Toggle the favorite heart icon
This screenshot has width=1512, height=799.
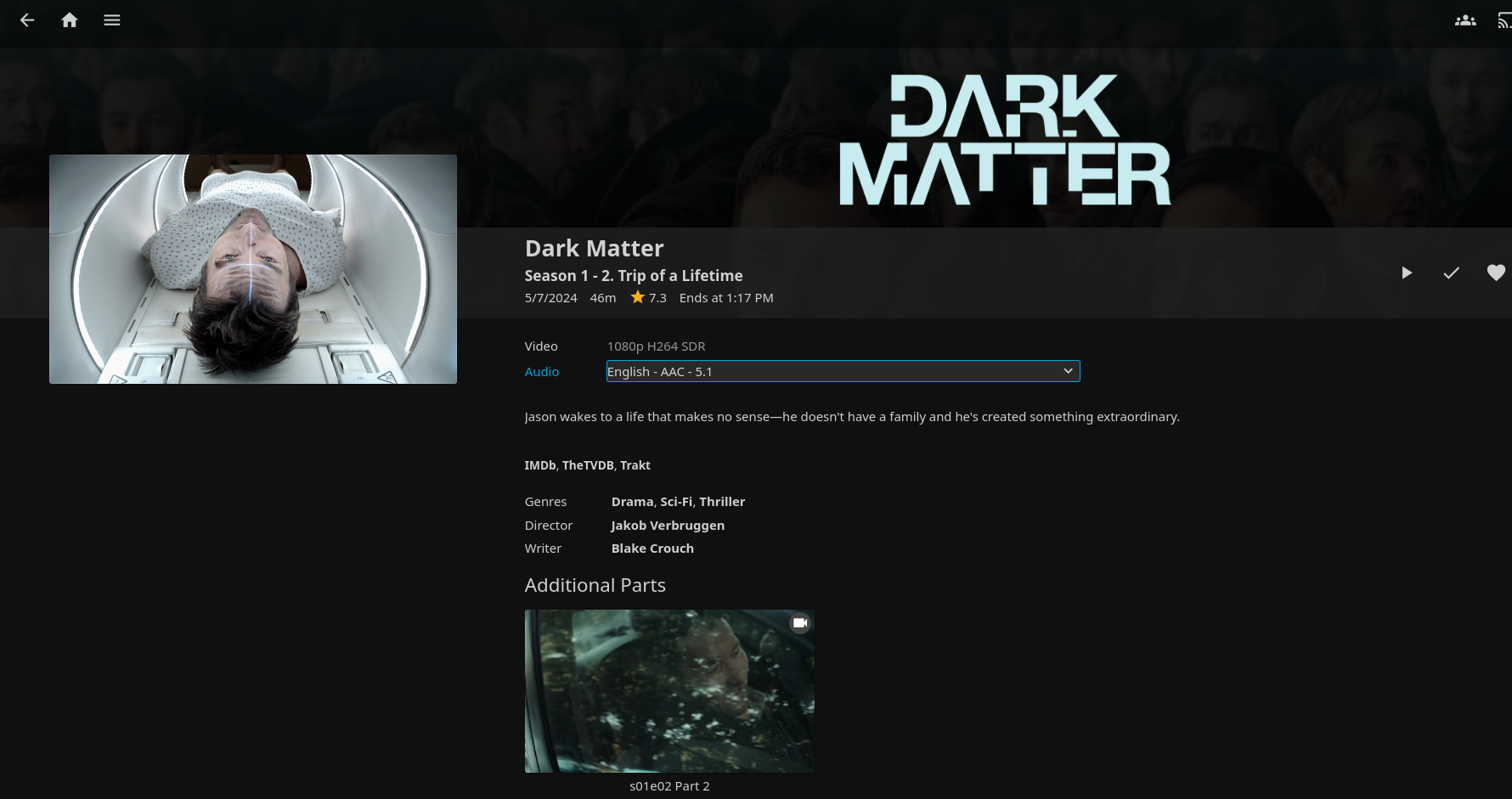point(1496,273)
